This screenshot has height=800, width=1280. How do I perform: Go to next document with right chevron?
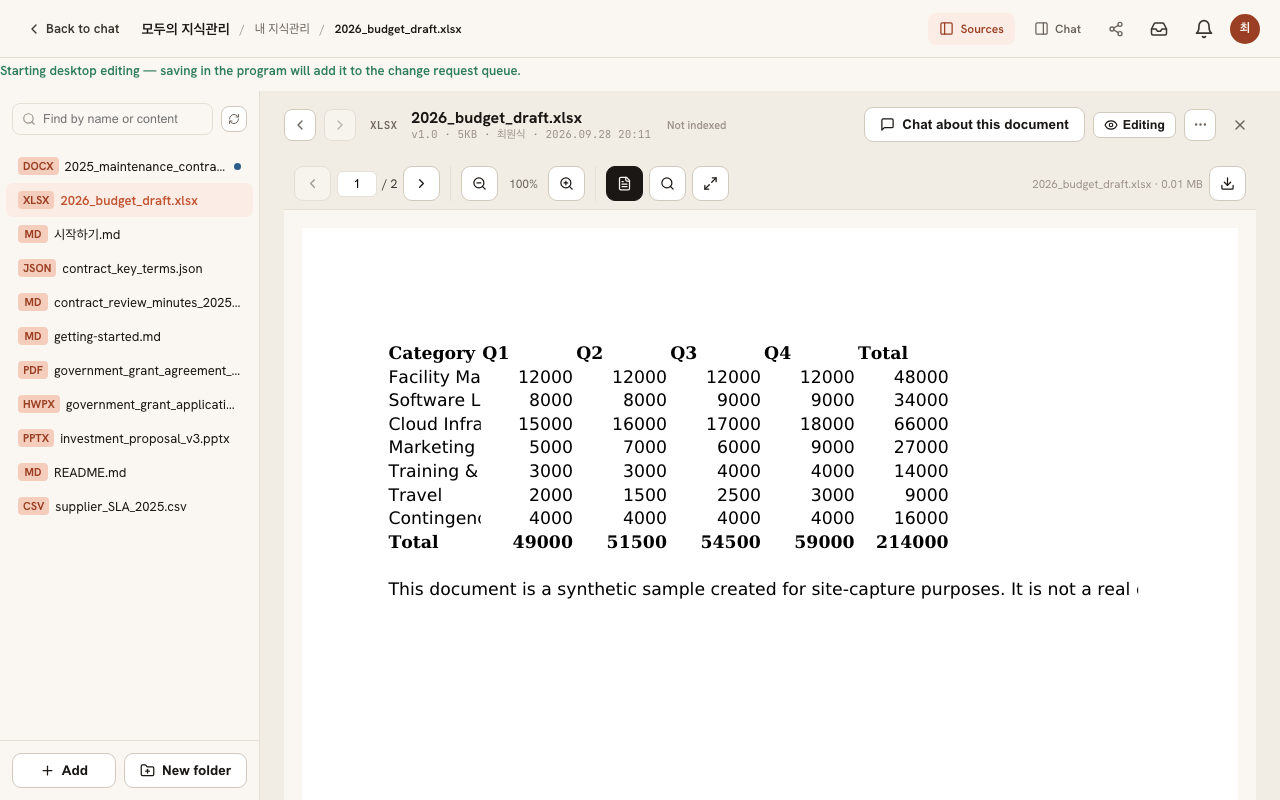(340, 125)
